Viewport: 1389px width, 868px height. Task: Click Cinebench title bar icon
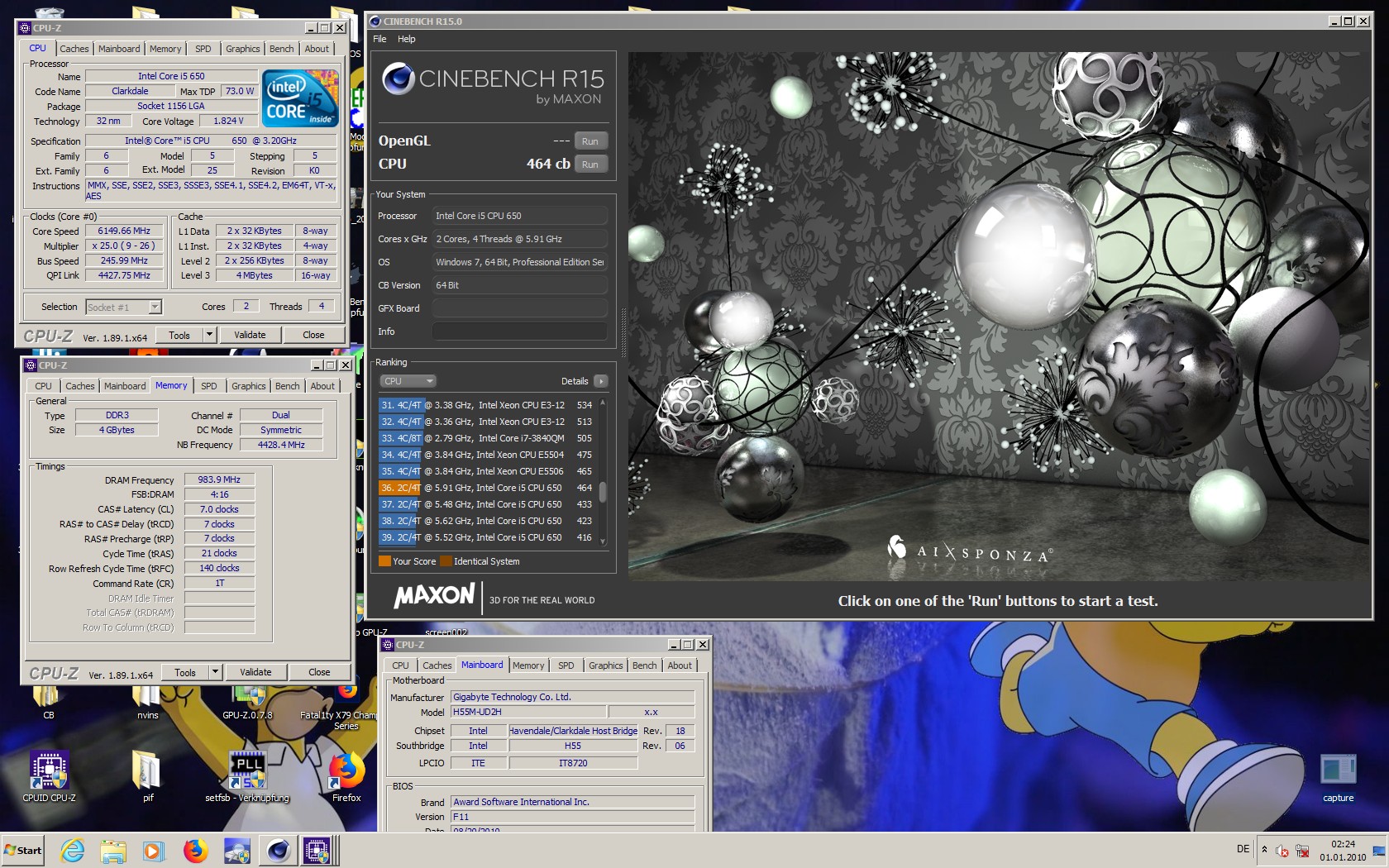point(375,21)
